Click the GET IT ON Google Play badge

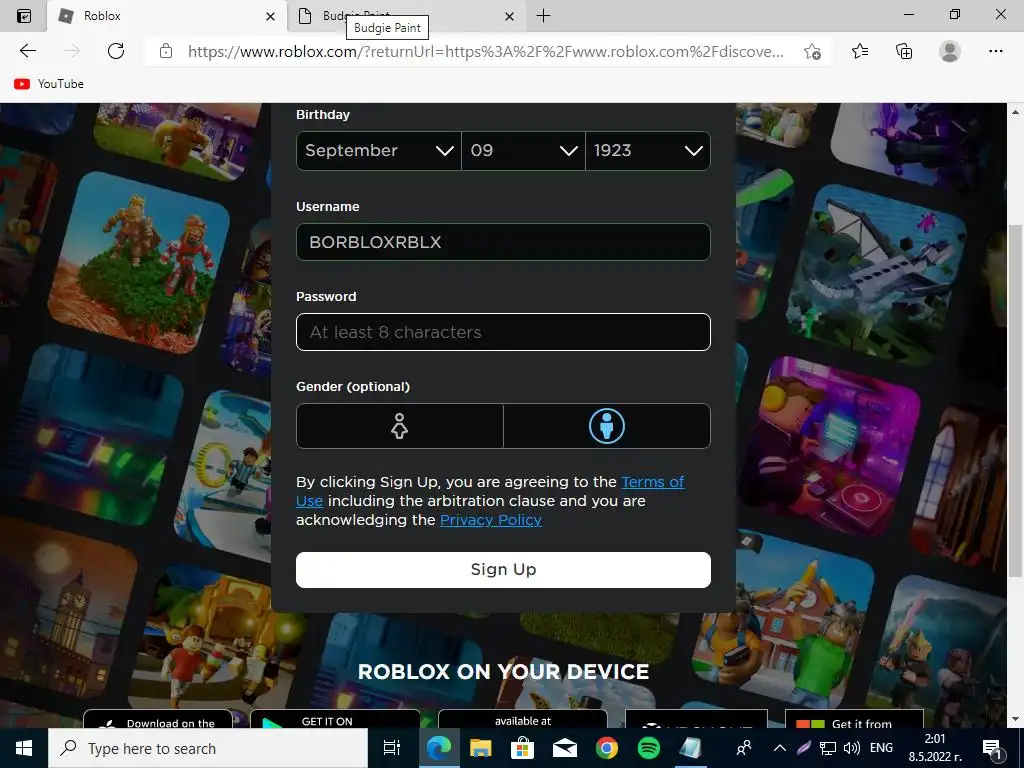click(x=335, y=720)
